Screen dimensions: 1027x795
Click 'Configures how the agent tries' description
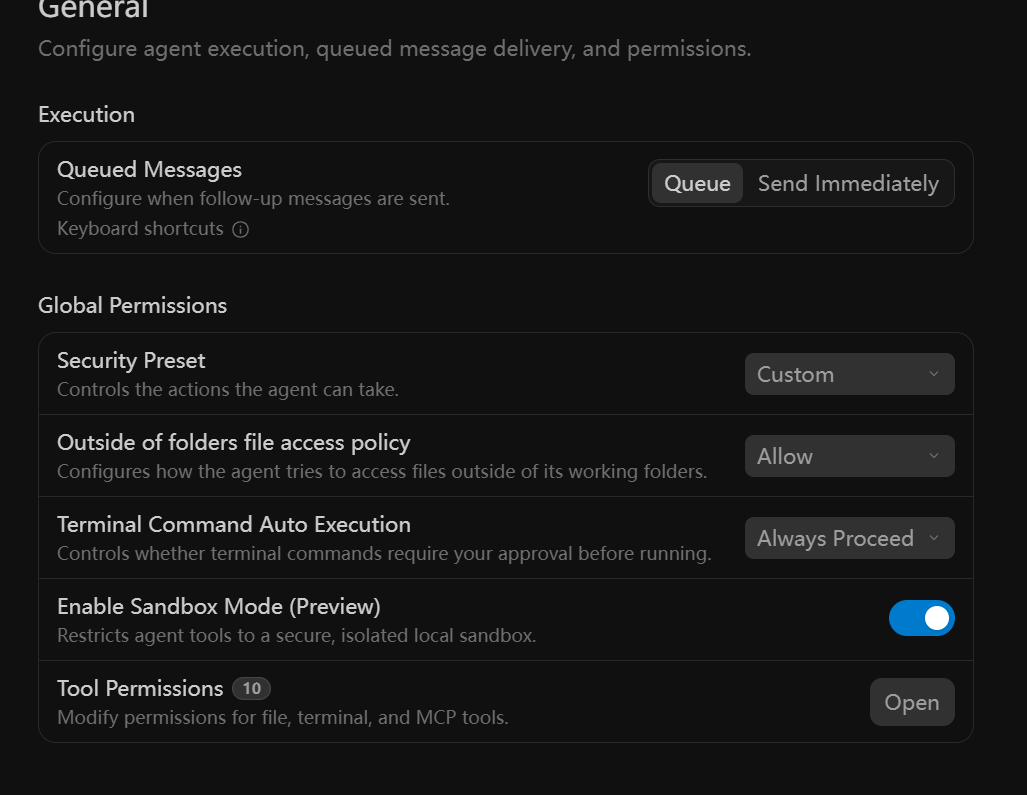coord(382,471)
